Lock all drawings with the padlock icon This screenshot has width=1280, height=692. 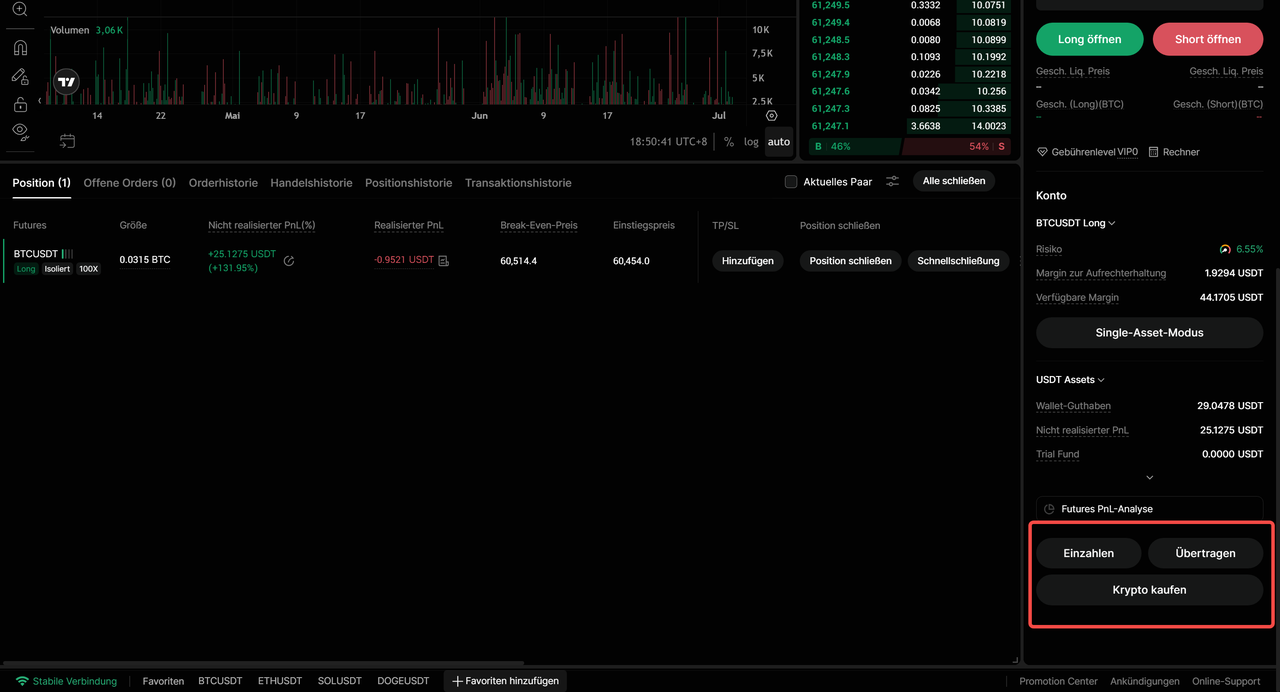click(x=20, y=104)
